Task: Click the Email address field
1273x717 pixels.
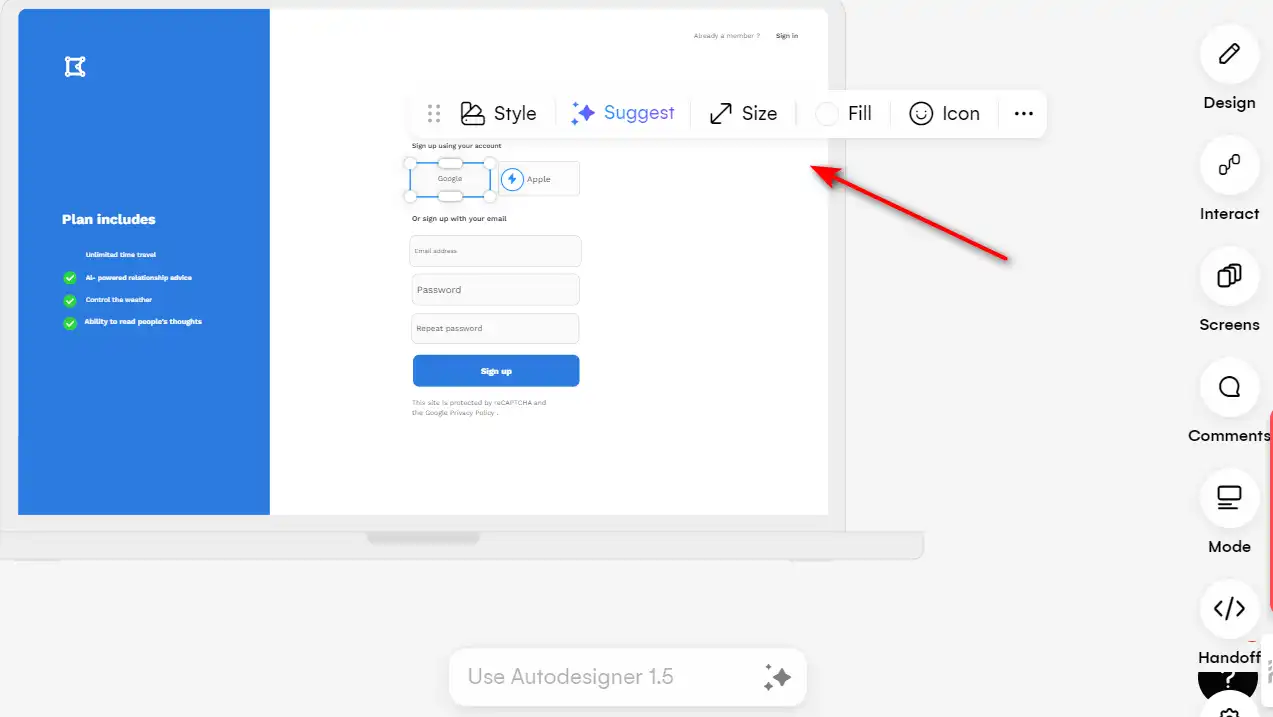Action: [495, 251]
